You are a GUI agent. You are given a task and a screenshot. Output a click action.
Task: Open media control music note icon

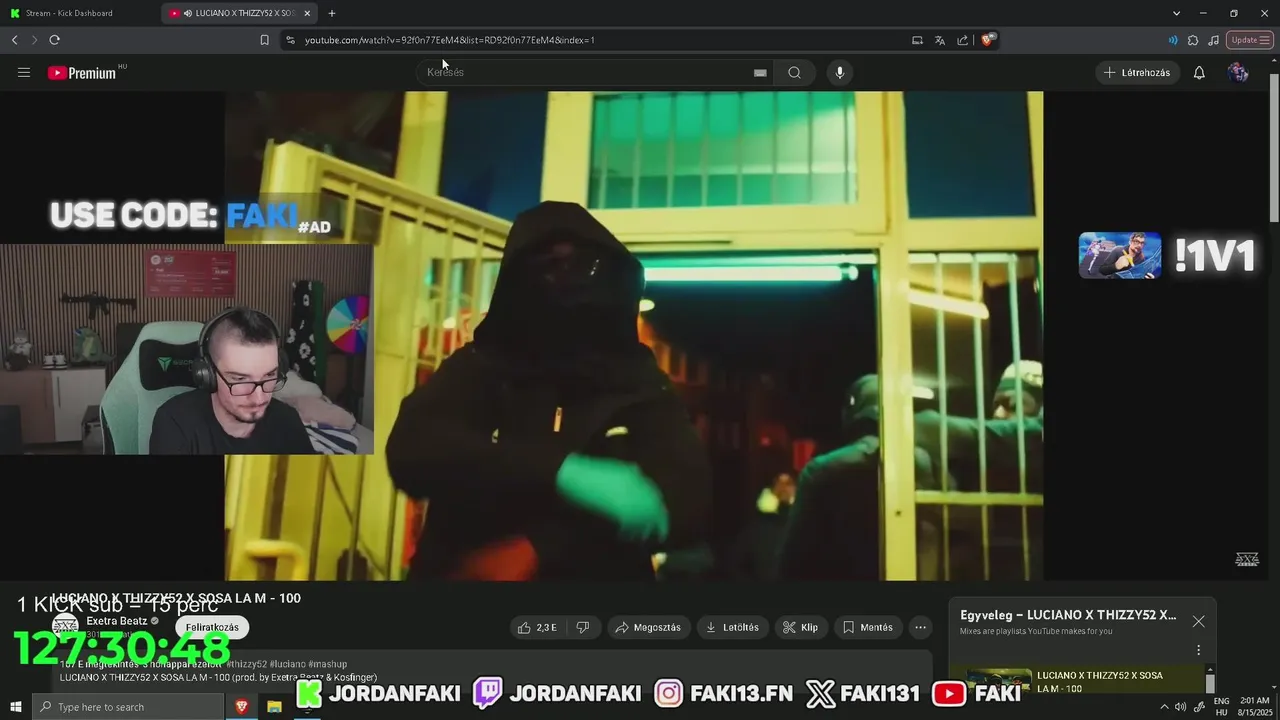(1213, 40)
